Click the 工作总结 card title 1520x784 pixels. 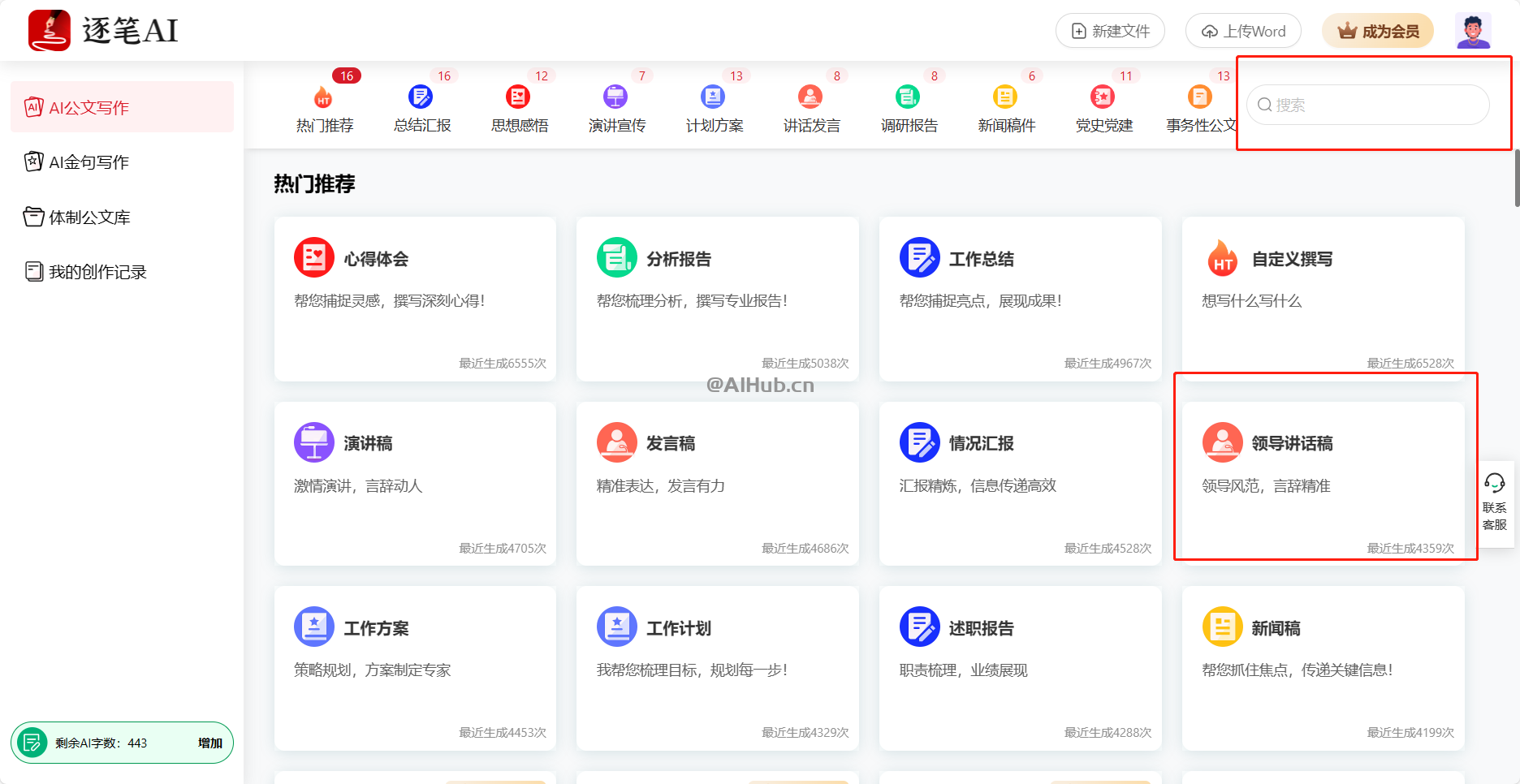(x=982, y=259)
